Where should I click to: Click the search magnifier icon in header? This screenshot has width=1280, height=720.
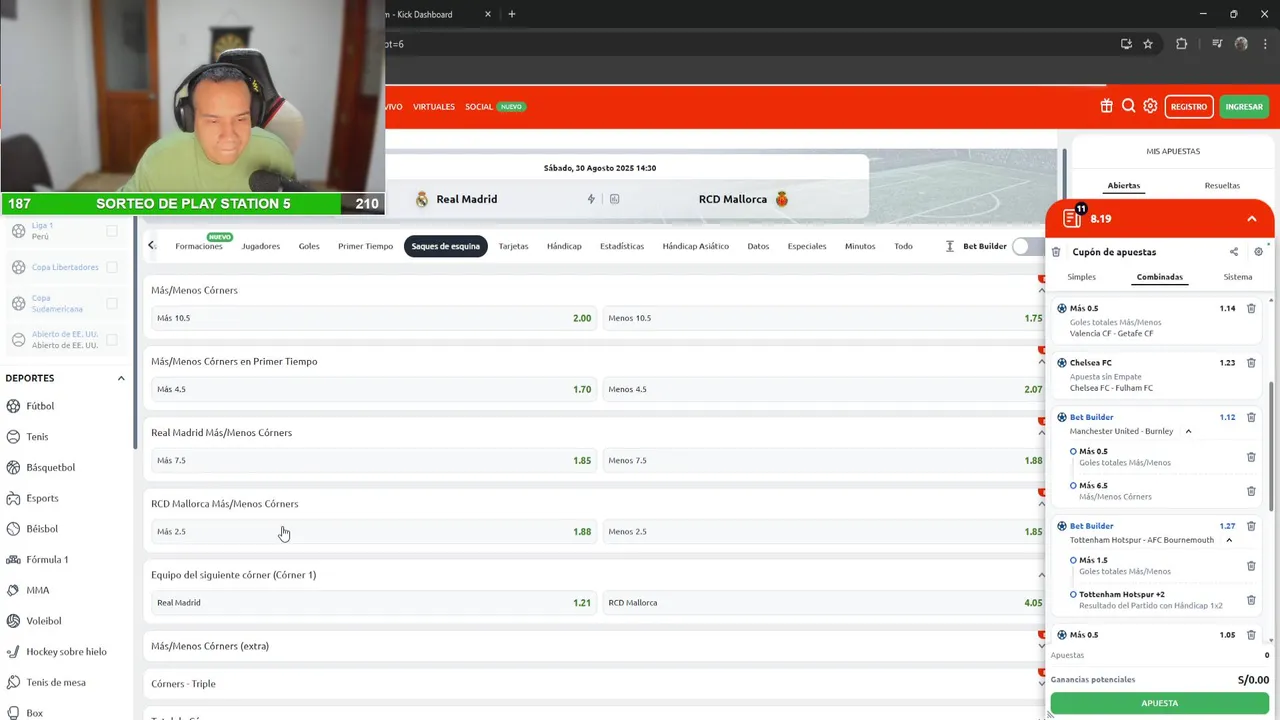point(1128,106)
